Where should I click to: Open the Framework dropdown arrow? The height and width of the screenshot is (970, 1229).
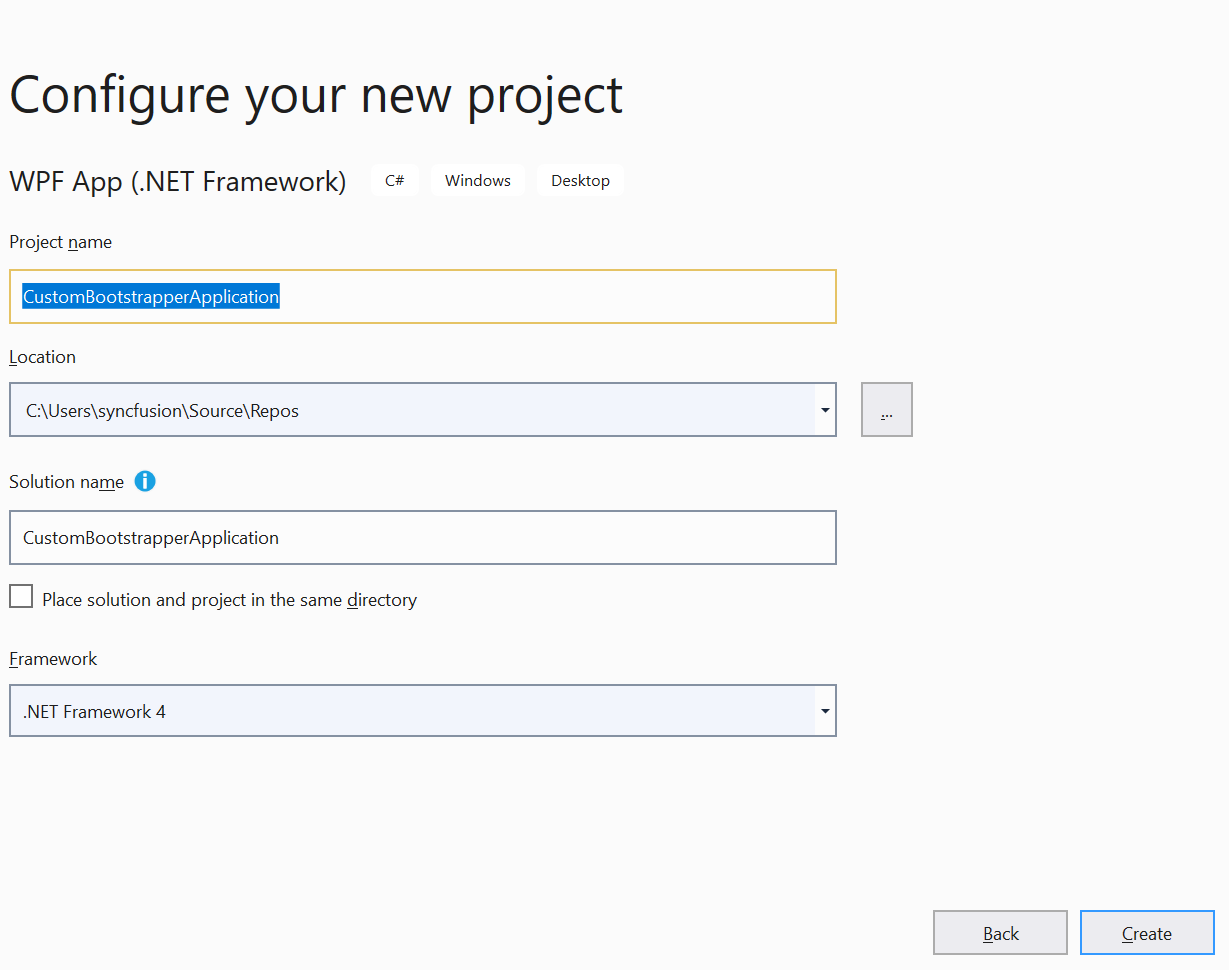point(825,711)
